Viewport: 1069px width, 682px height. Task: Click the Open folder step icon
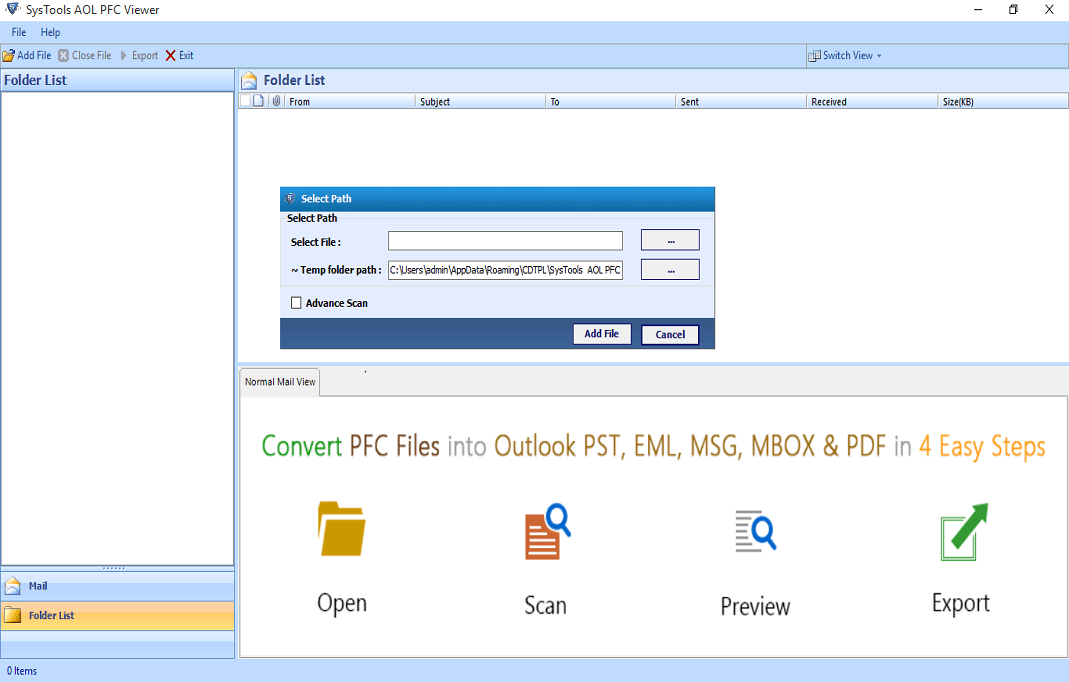tap(342, 529)
